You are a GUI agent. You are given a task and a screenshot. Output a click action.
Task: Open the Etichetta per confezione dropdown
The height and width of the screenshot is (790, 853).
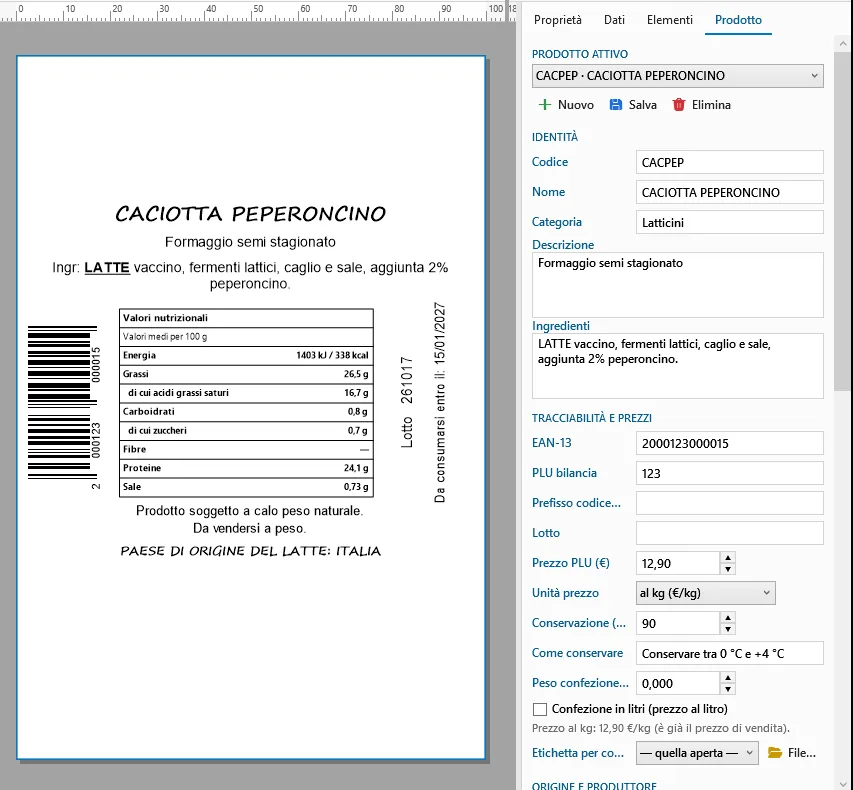point(697,753)
